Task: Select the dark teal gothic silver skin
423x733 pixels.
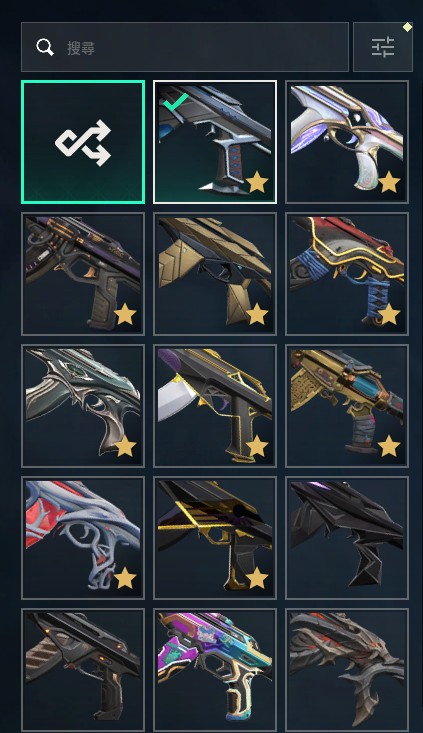Action: point(83,406)
